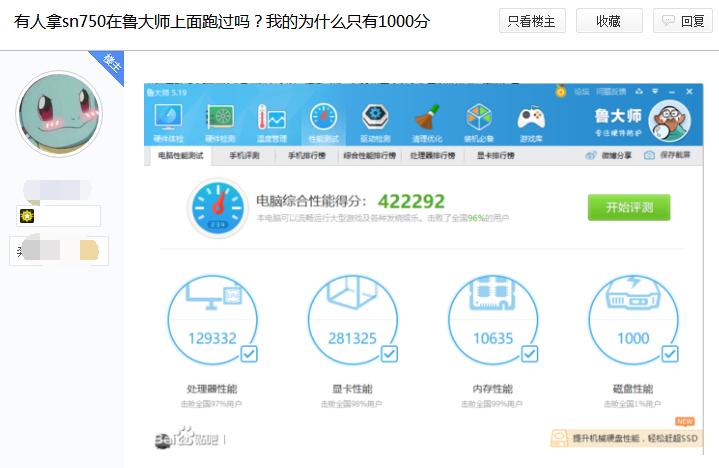
Task: Switch to the 手机排行榜 tab
Action: pos(307,156)
